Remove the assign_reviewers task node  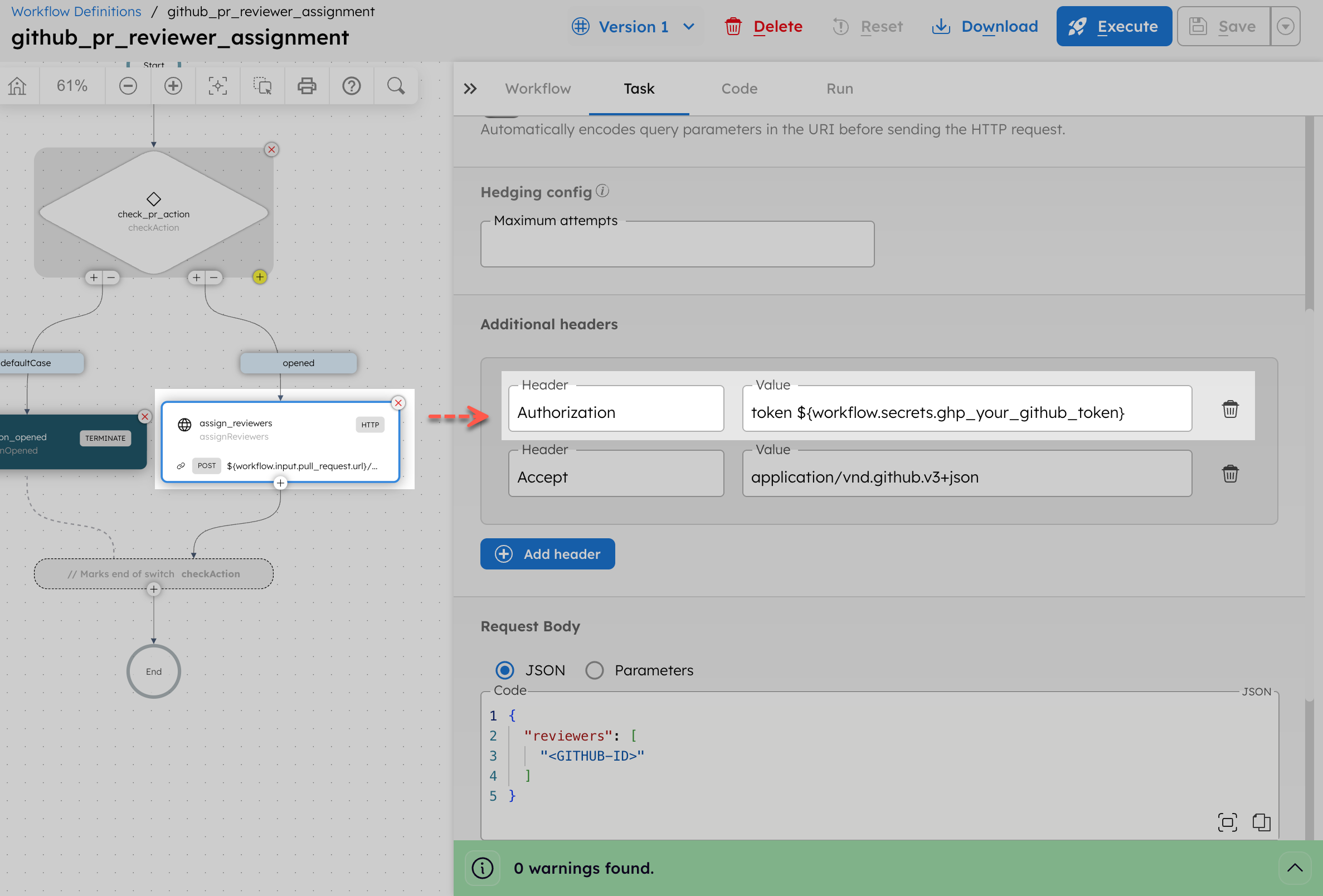[398, 402]
